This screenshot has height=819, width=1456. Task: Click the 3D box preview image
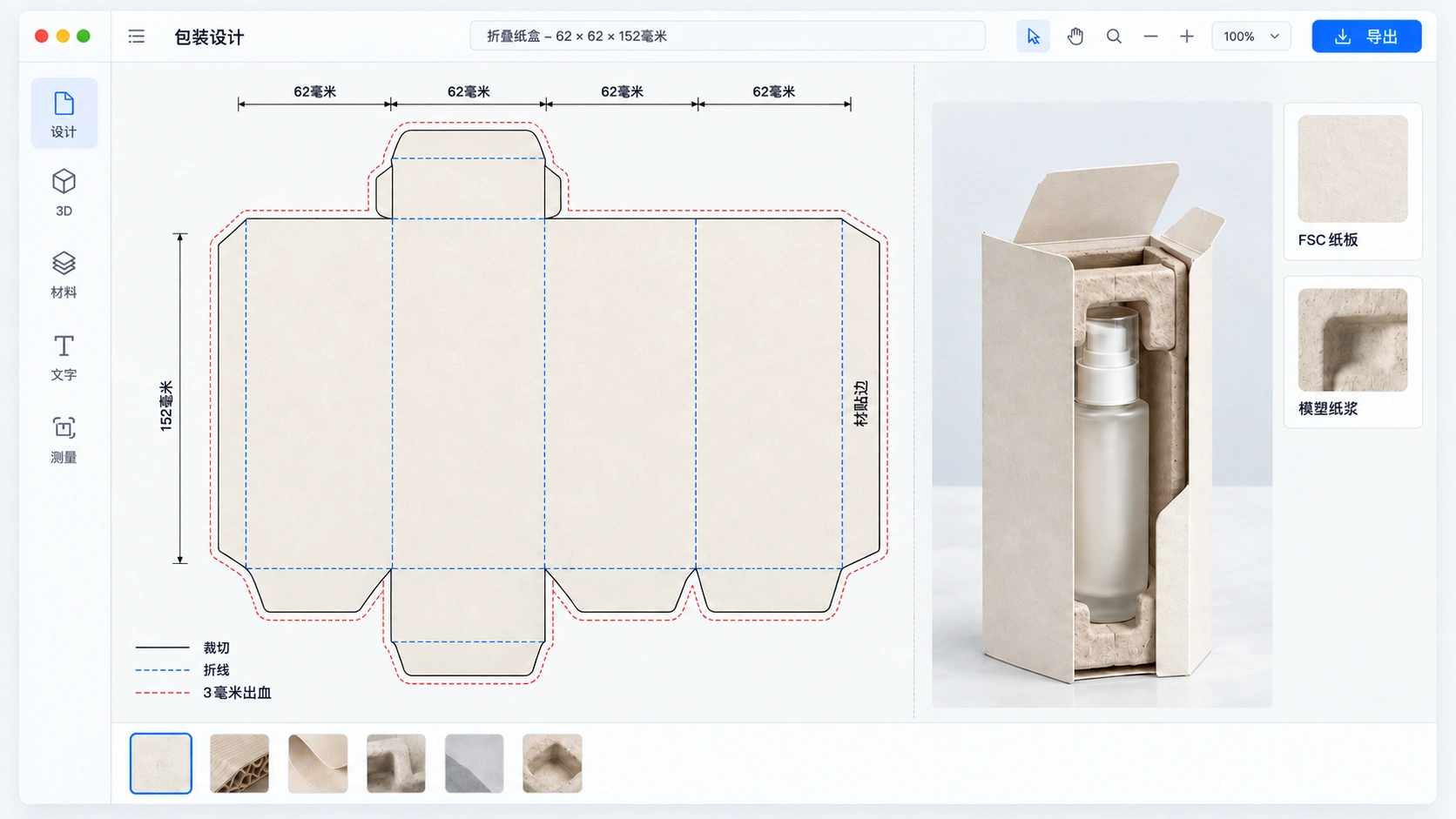coord(1102,405)
